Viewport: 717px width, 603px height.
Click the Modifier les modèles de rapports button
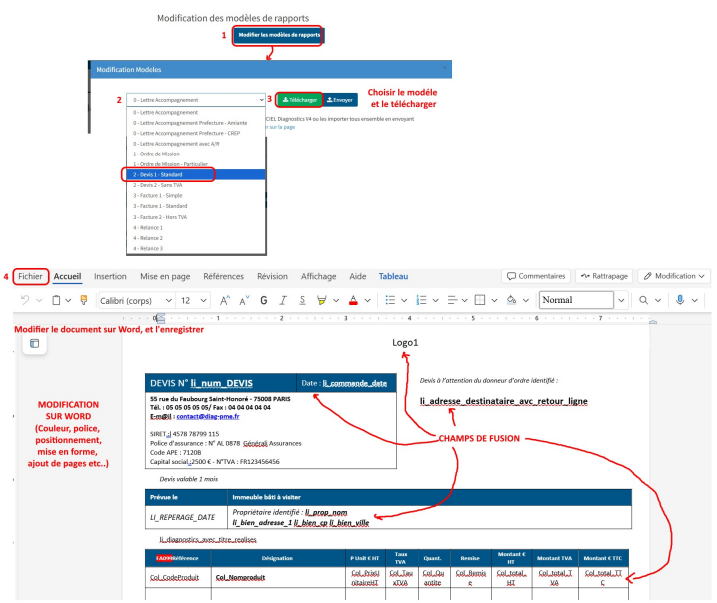point(279,35)
